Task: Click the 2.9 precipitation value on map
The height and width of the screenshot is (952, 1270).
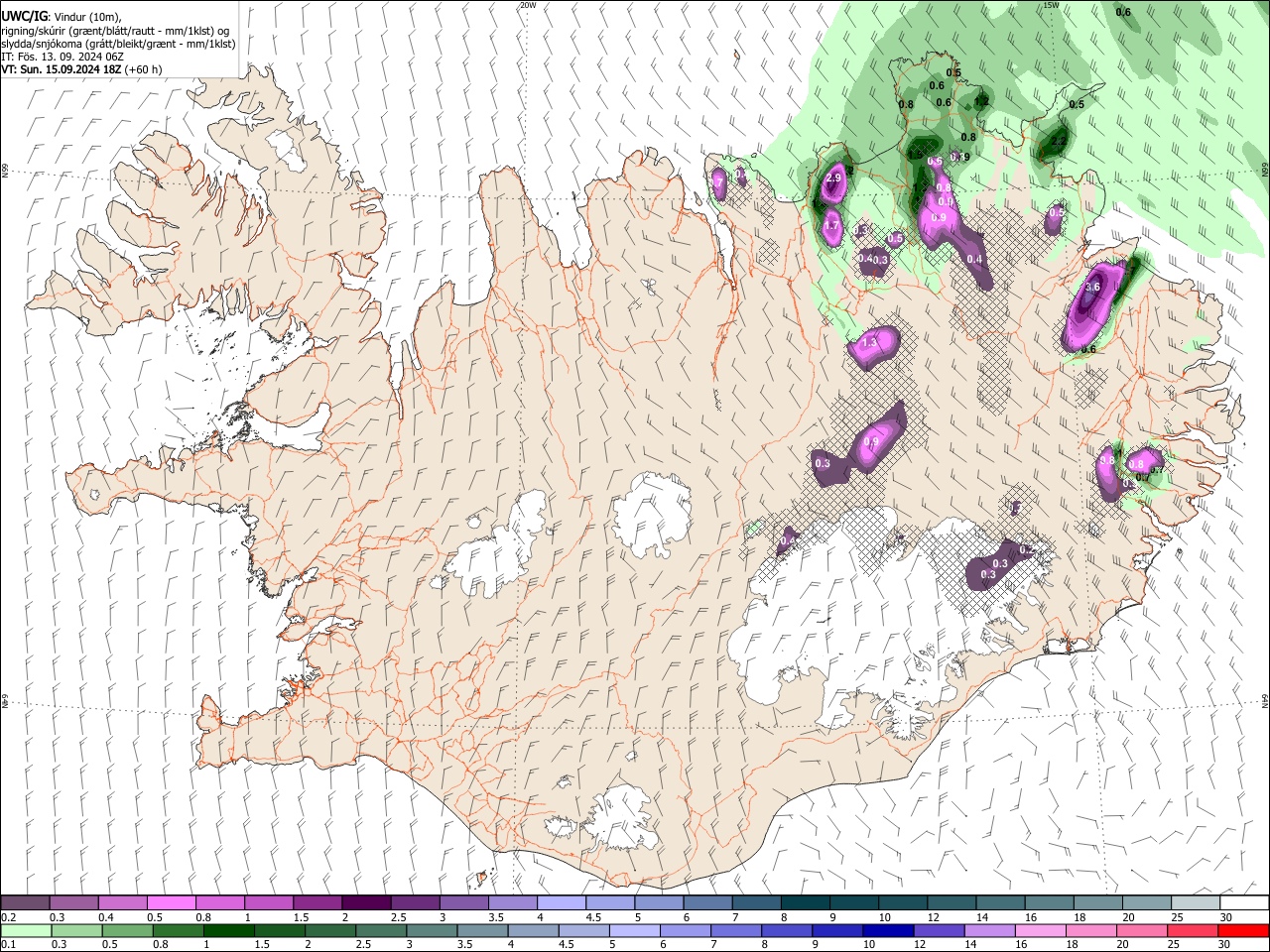Action: [x=833, y=178]
